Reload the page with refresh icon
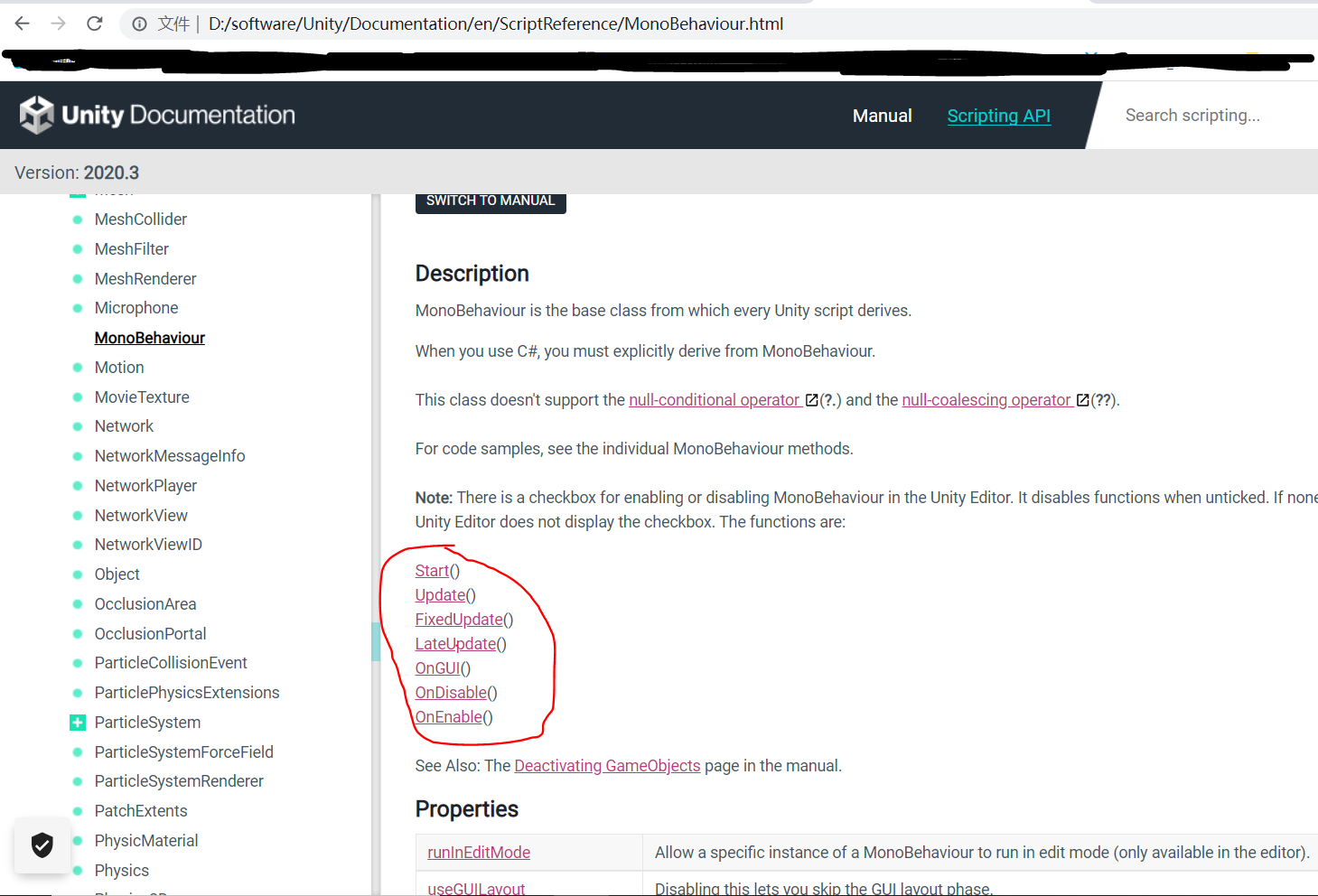 coord(95,23)
